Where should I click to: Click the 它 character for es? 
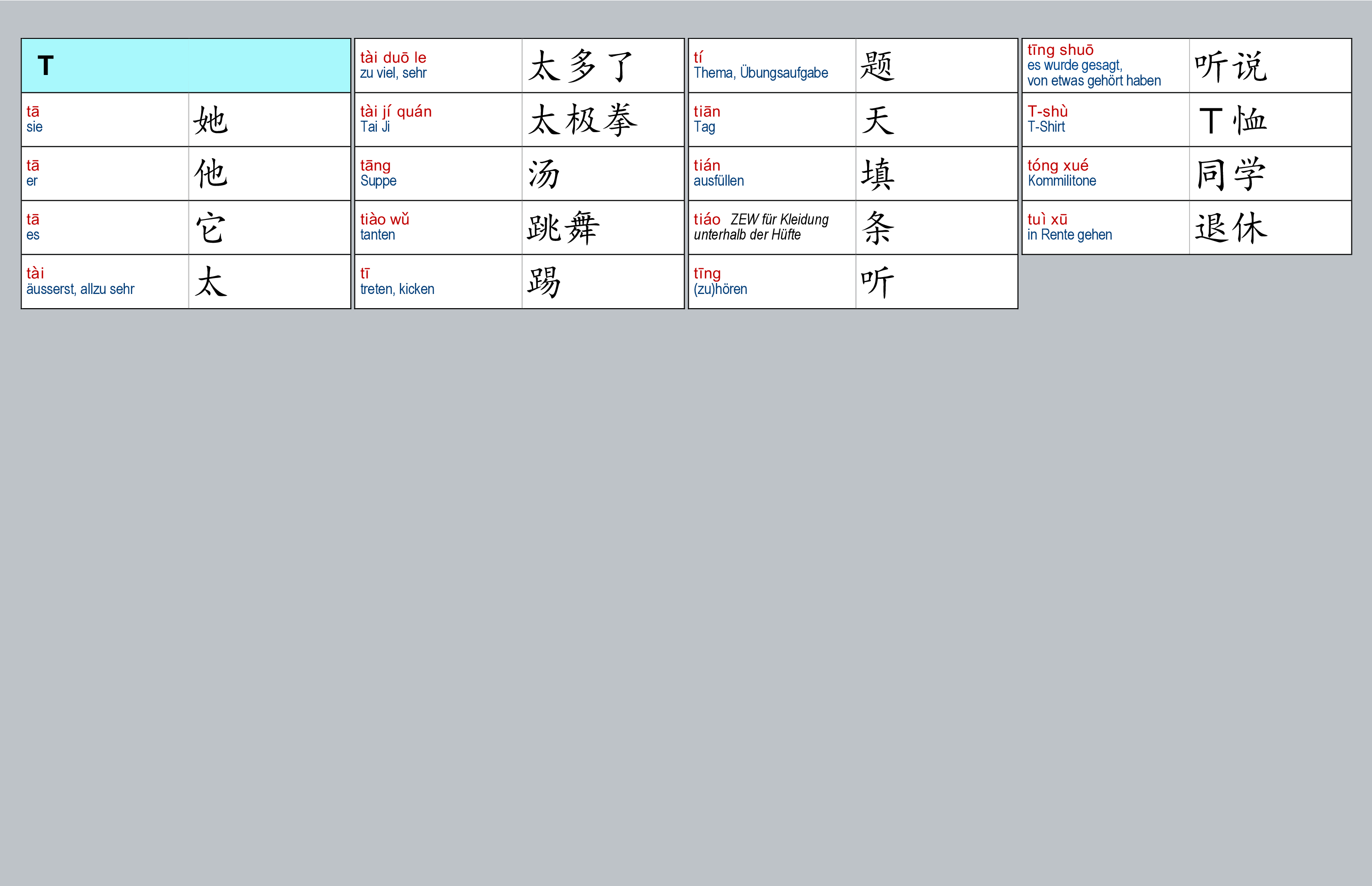(x=211, y=228)
